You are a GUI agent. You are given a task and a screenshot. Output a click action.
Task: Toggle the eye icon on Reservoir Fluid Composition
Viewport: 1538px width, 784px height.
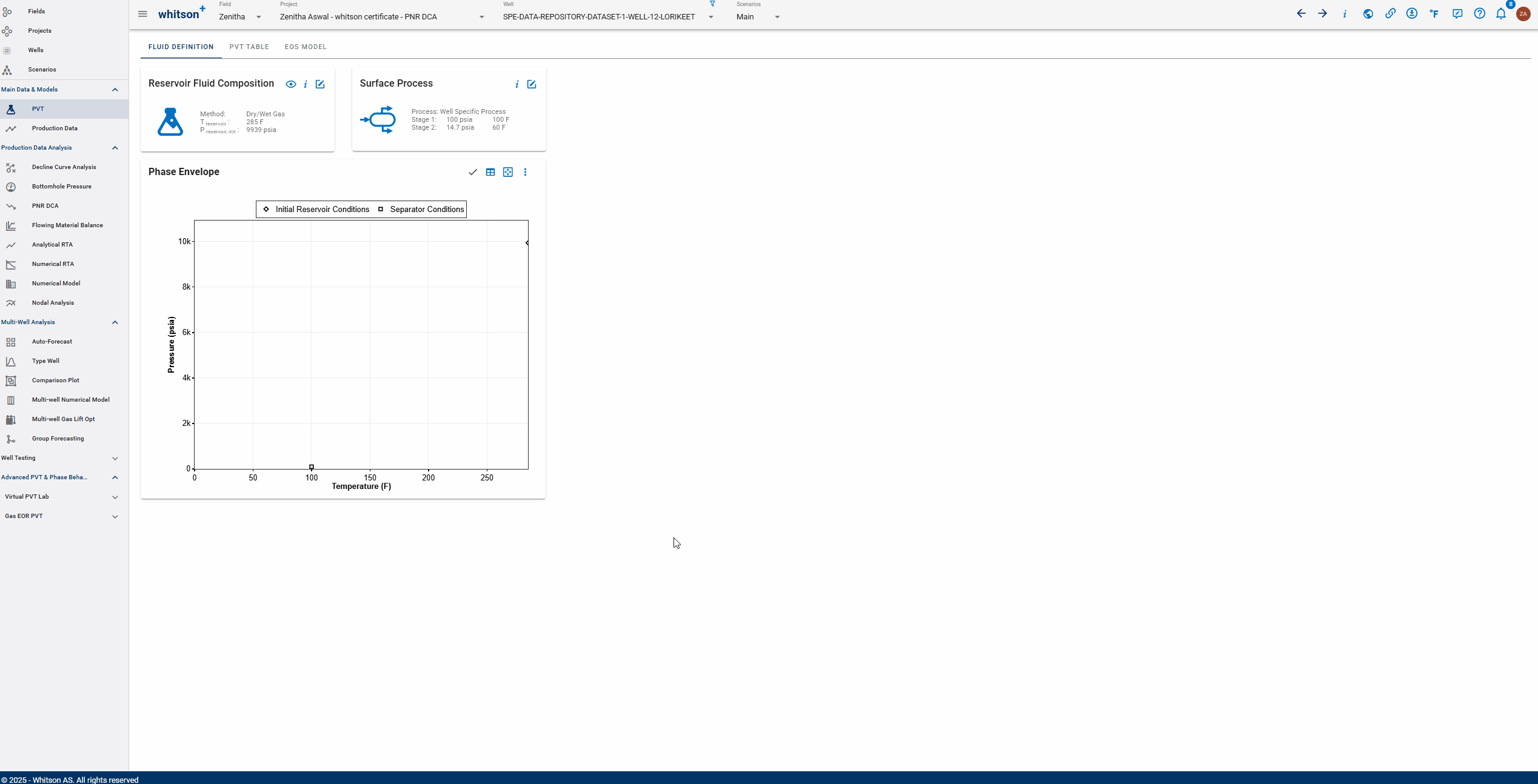click(291, 84)
